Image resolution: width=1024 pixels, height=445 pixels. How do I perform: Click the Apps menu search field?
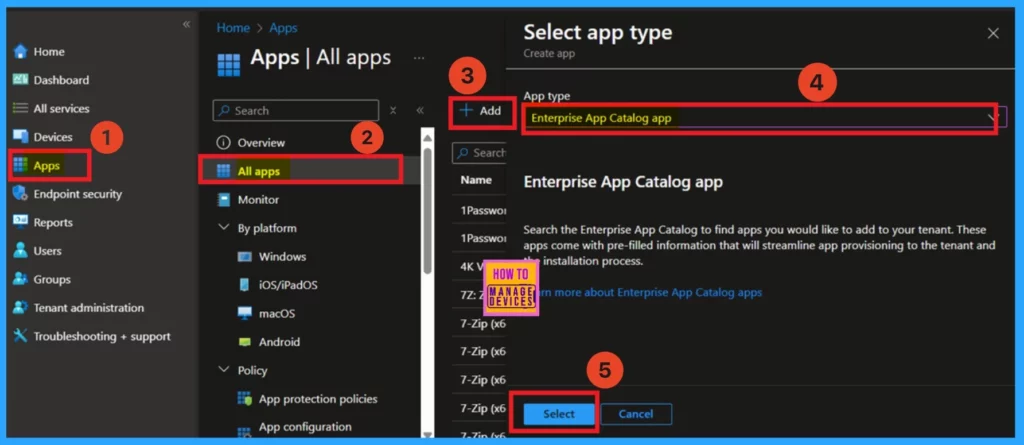click(296, 110)
